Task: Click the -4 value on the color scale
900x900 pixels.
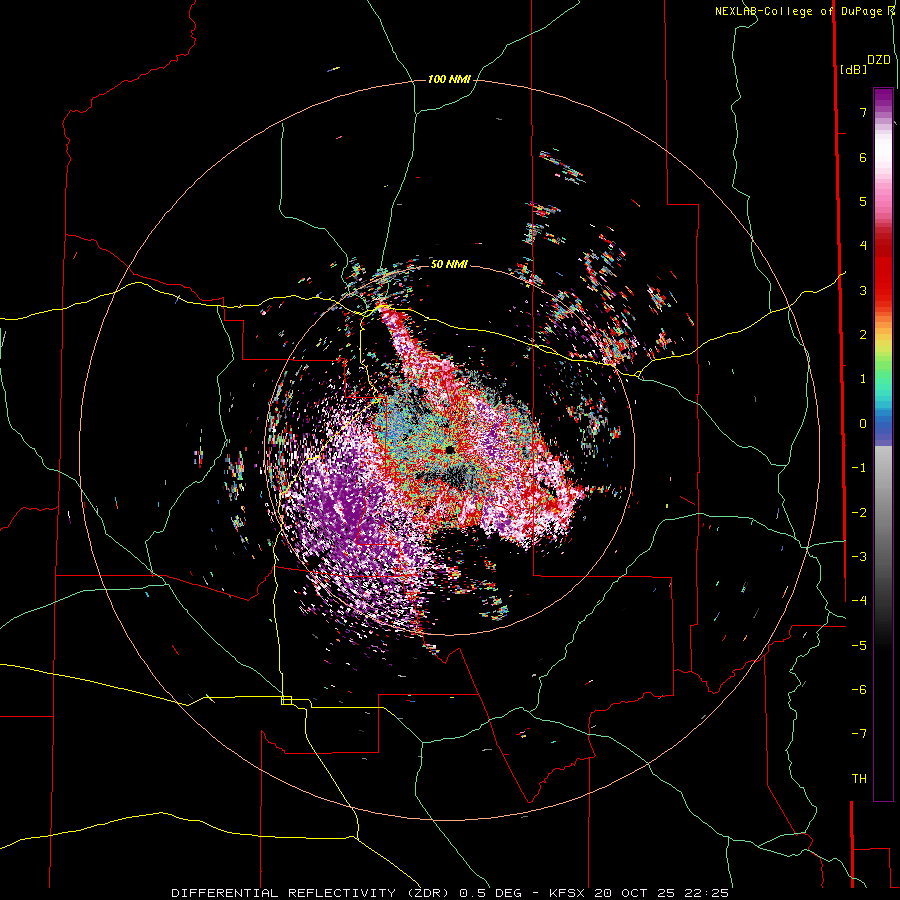Action: pos(859,601)
